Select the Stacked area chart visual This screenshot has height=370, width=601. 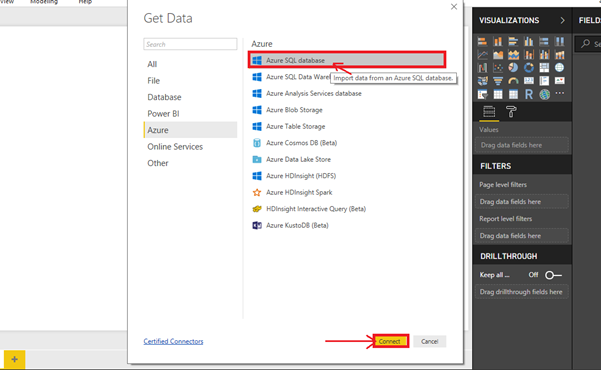click(513, 55)
